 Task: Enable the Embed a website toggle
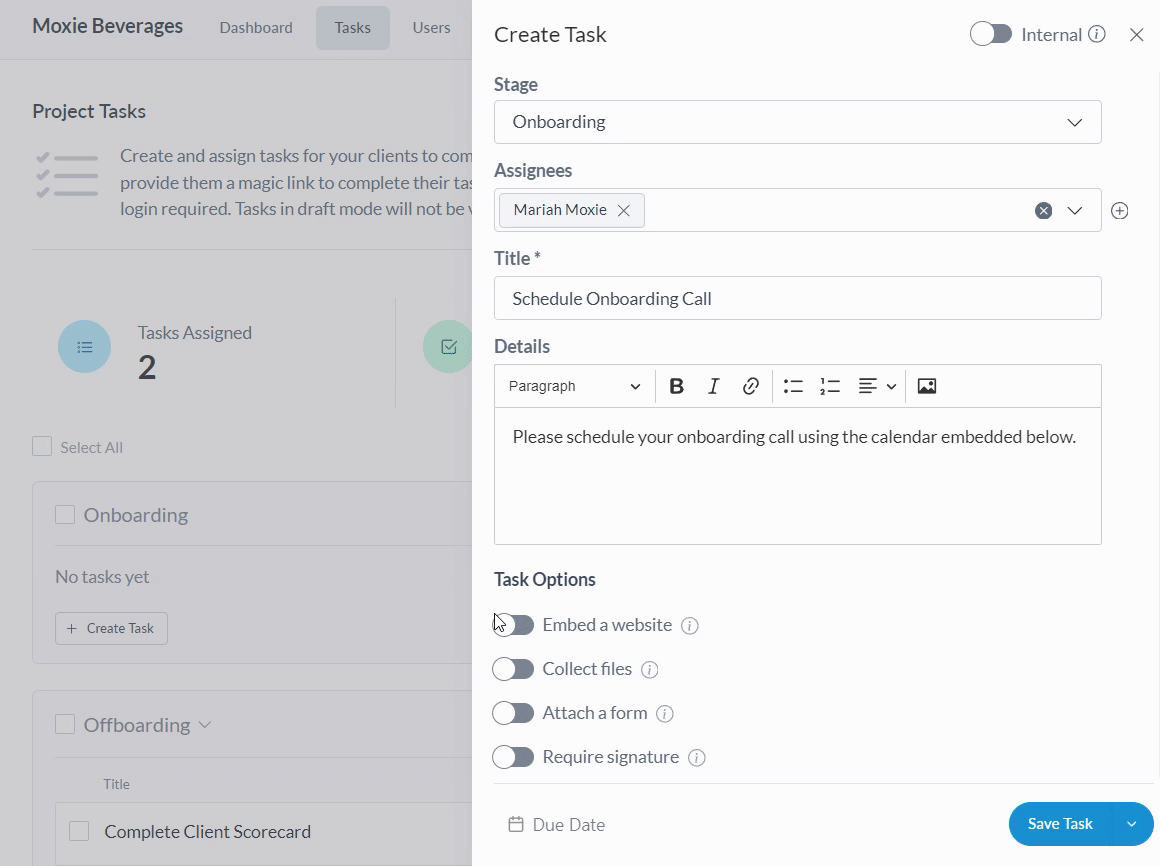pos(514,625)
